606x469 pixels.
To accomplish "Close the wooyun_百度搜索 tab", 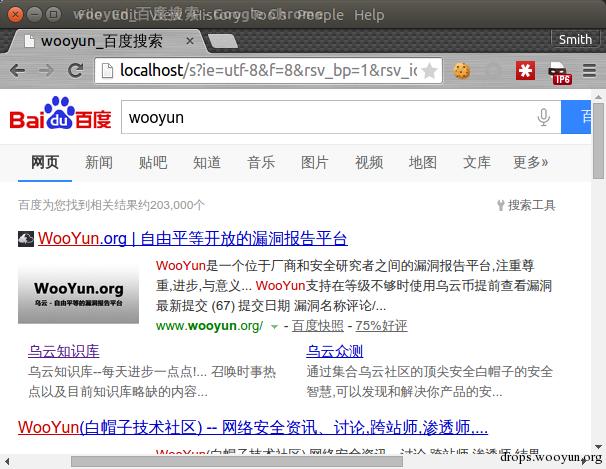I will coord(190,41).
